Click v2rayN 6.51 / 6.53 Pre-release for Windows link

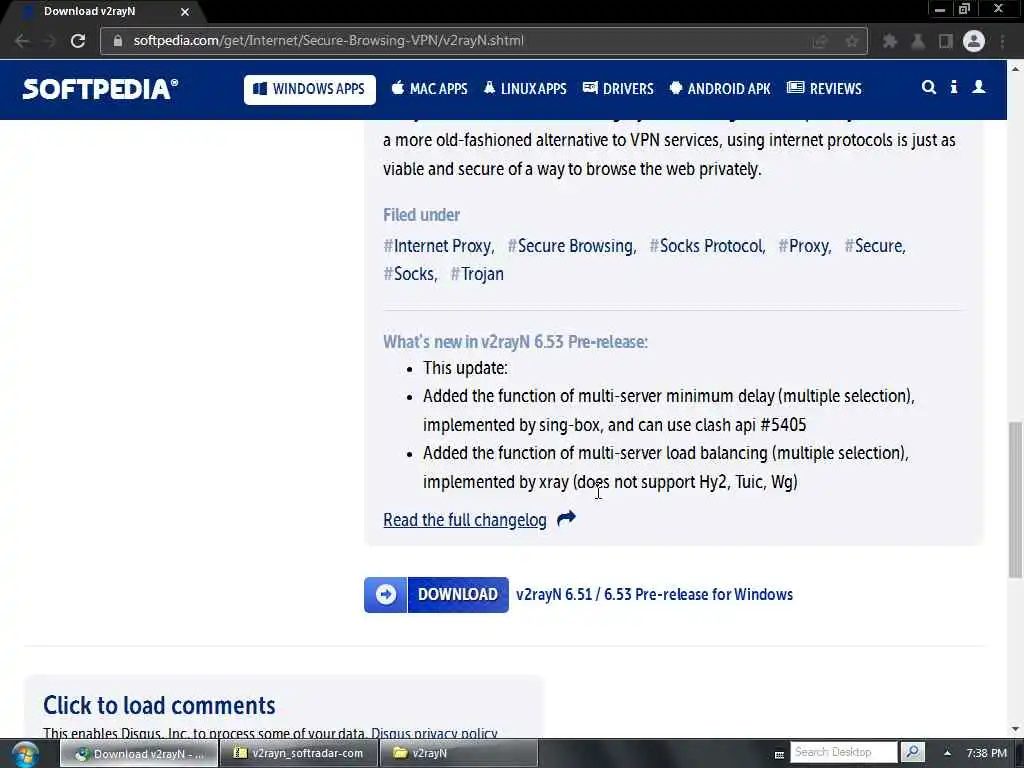(x=654, y=594)
